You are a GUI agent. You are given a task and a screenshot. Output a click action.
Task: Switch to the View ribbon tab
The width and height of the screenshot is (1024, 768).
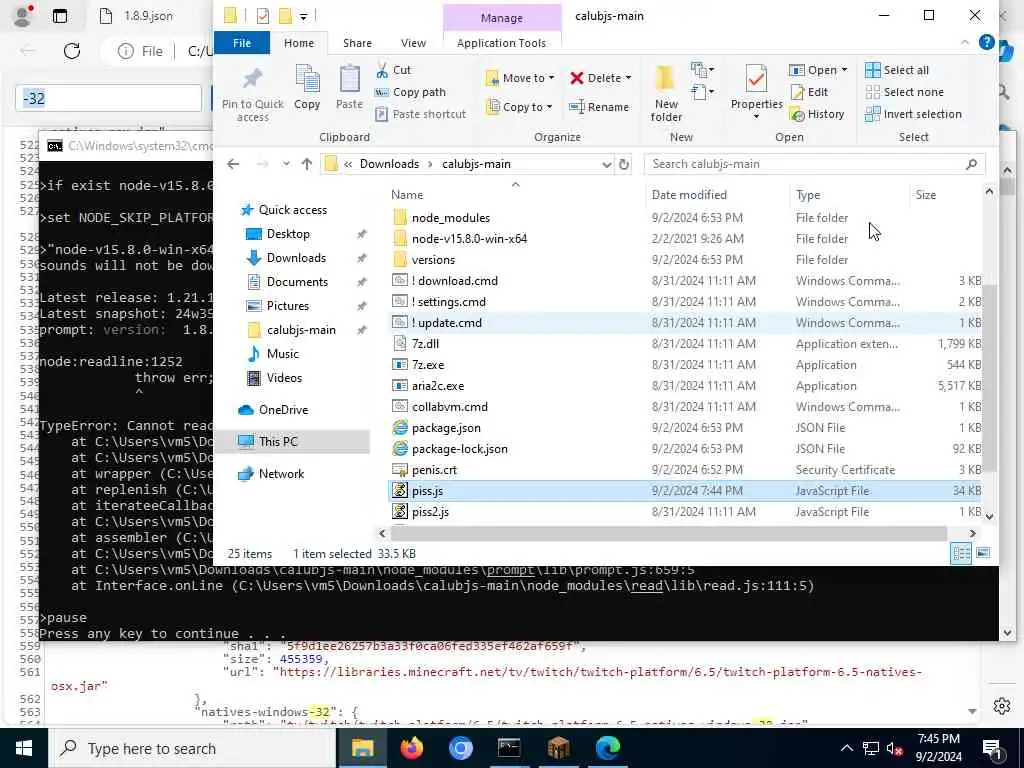(x=413, y=42)
